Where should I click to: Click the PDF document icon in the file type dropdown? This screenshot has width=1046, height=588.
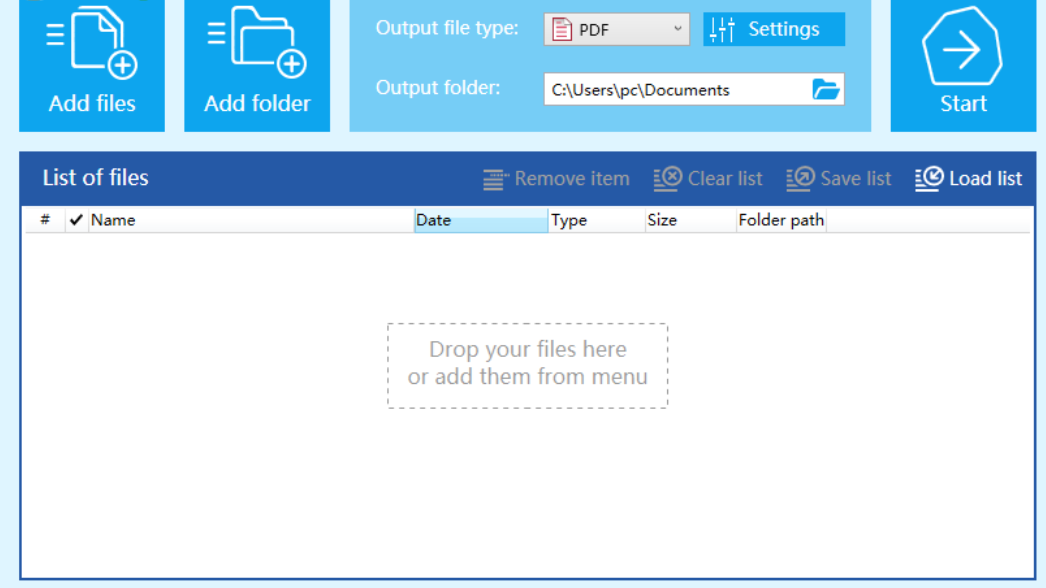(x=562, y=29)
